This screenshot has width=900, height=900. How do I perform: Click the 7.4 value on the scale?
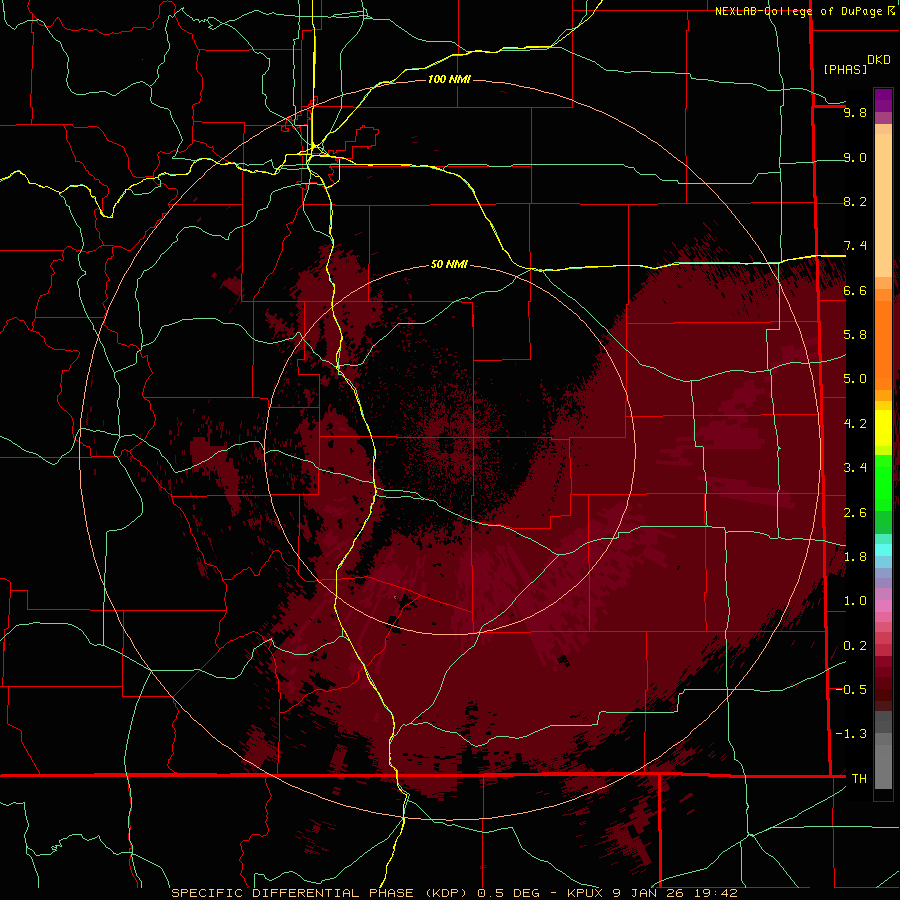pos(855,246)
